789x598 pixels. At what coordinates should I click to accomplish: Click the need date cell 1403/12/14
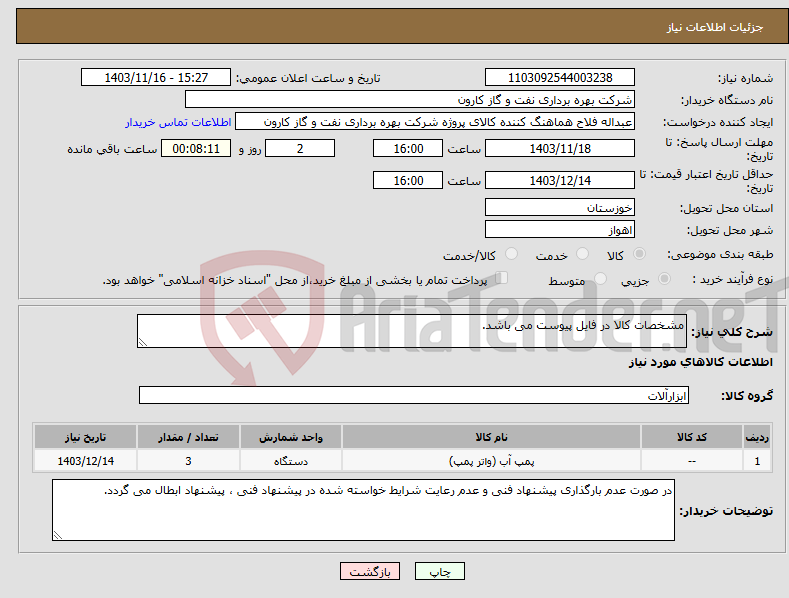tap(86, 461)
